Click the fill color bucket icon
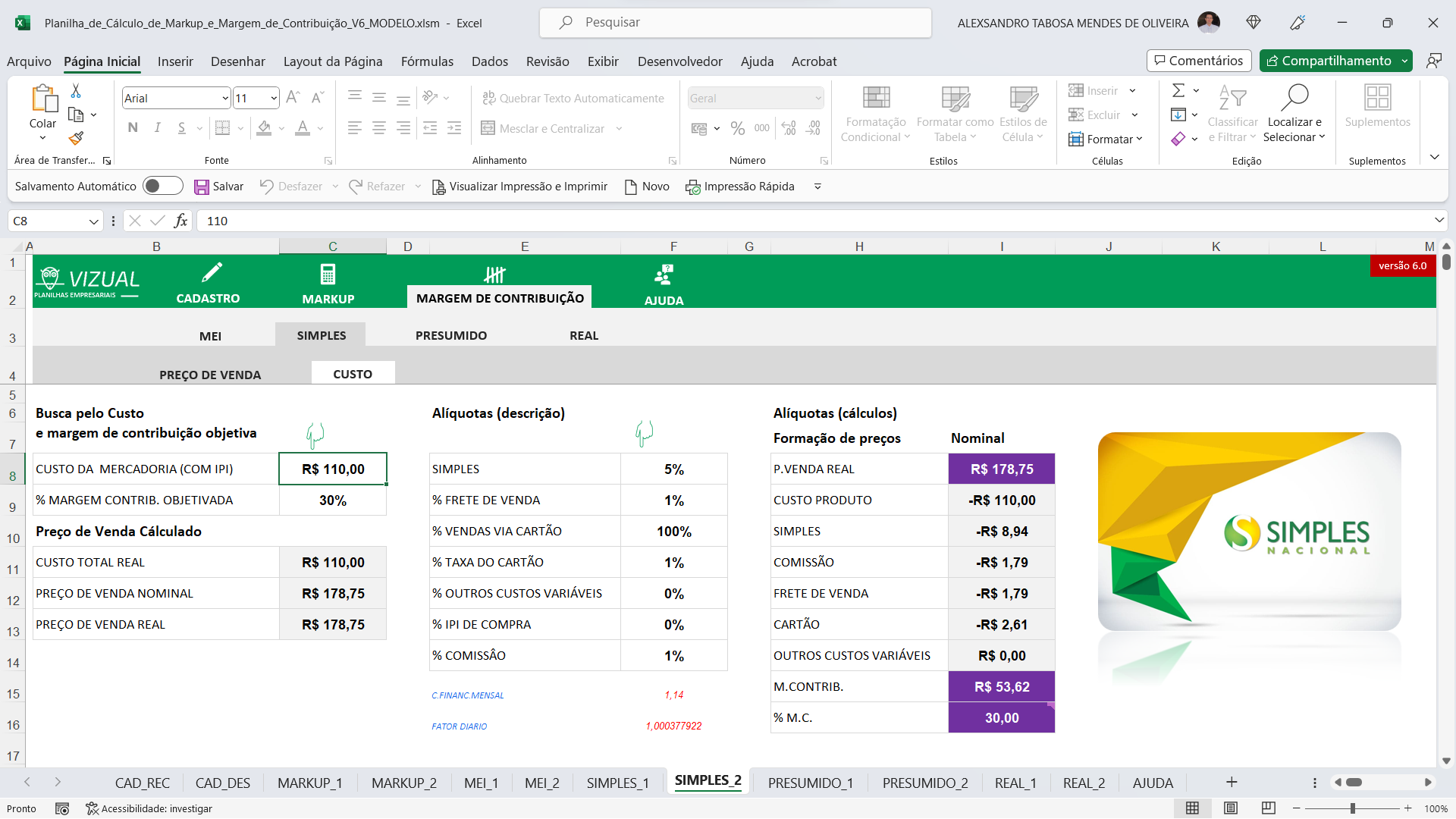The width and height of the screenshot is (1456, 819). pos(264,127)
